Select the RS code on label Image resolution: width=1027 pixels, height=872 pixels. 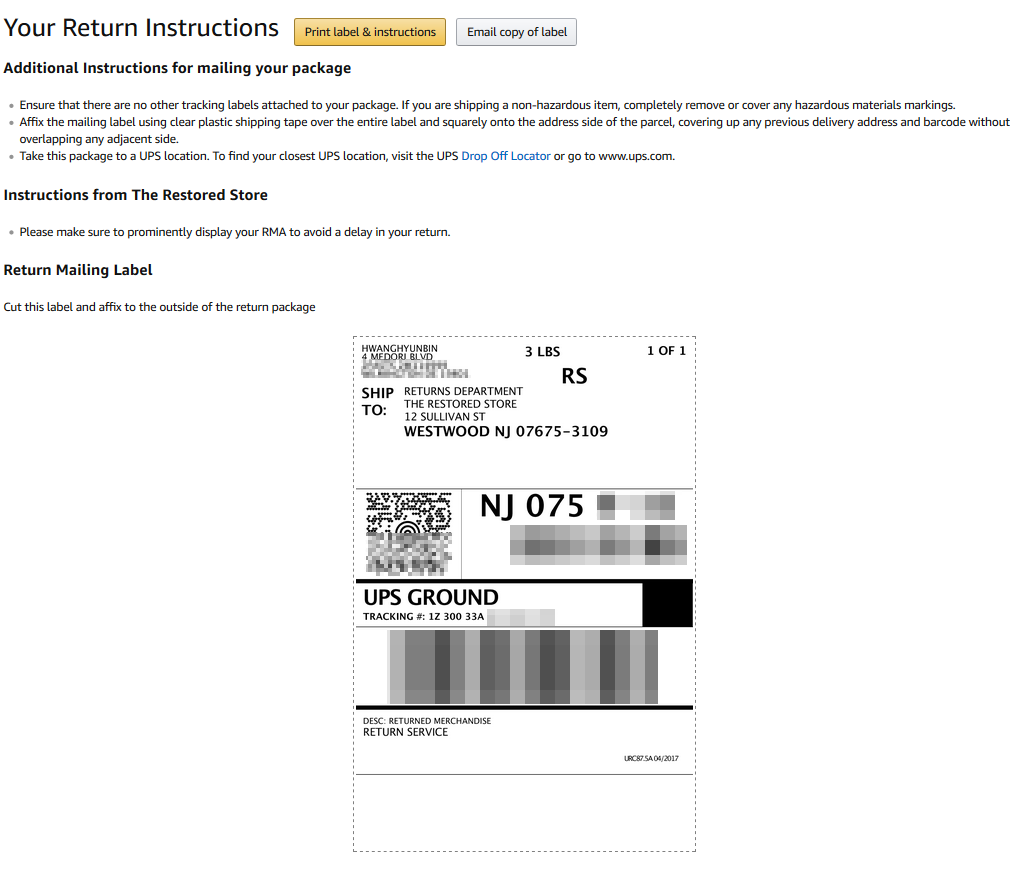pyautogui.click(x=574, y=376)
